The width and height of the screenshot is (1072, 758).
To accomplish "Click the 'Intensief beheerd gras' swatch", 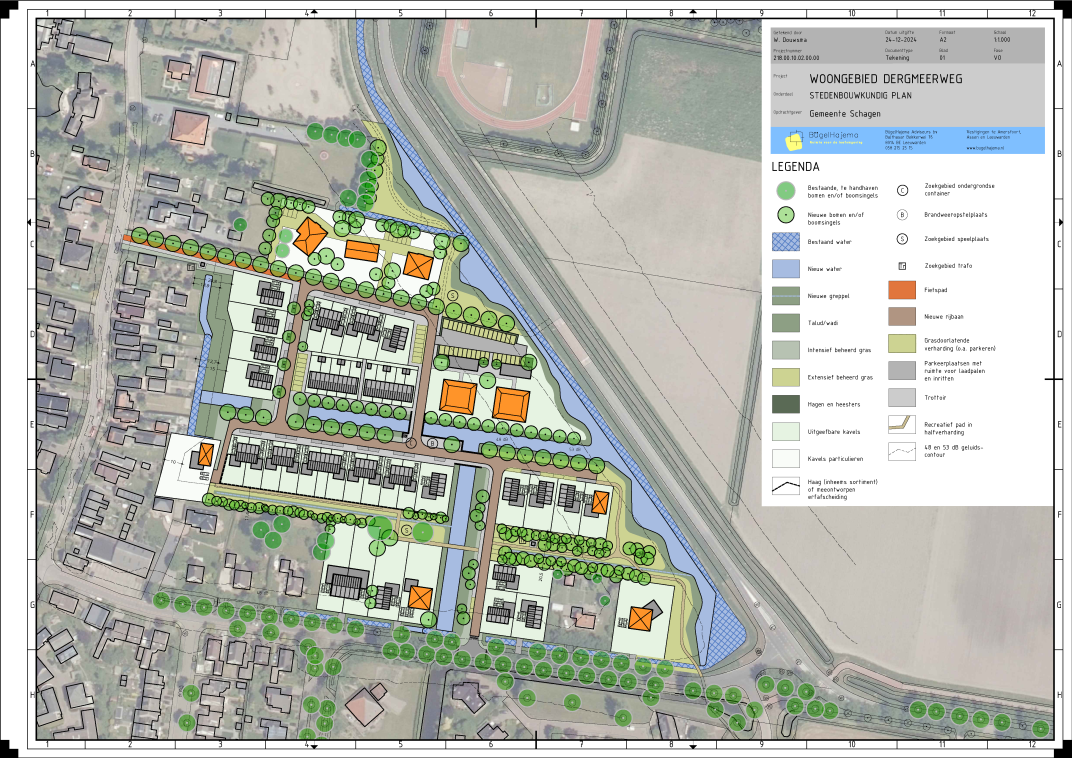I will click(786, 350).
